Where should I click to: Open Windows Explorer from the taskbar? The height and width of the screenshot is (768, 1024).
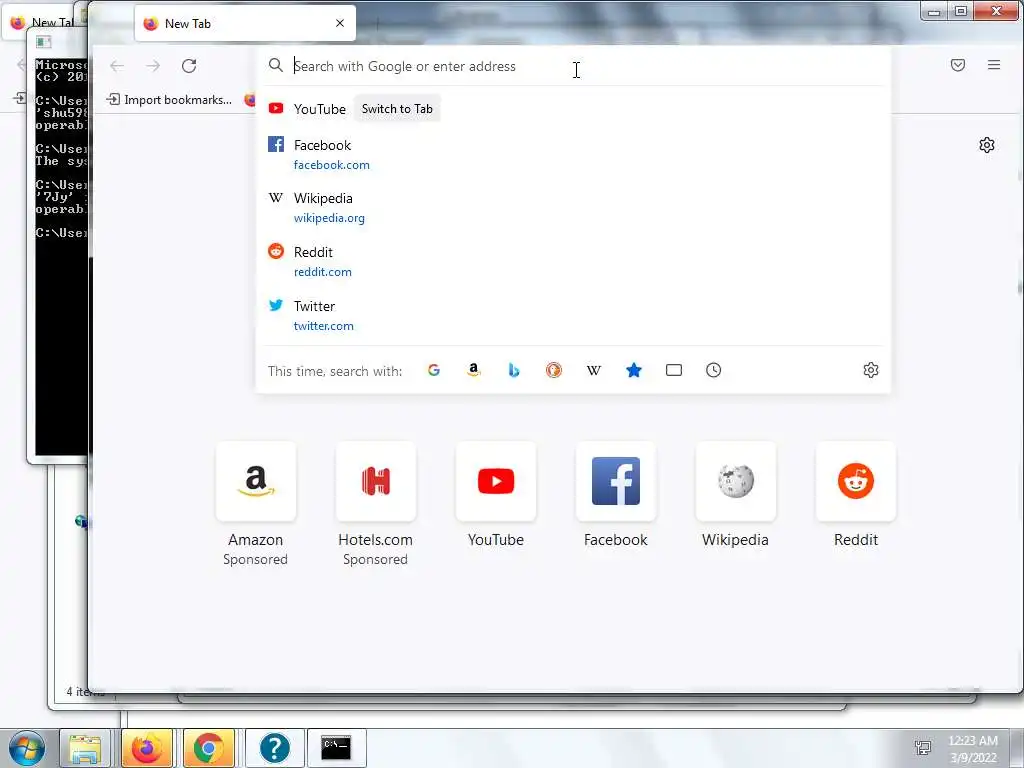85,748
